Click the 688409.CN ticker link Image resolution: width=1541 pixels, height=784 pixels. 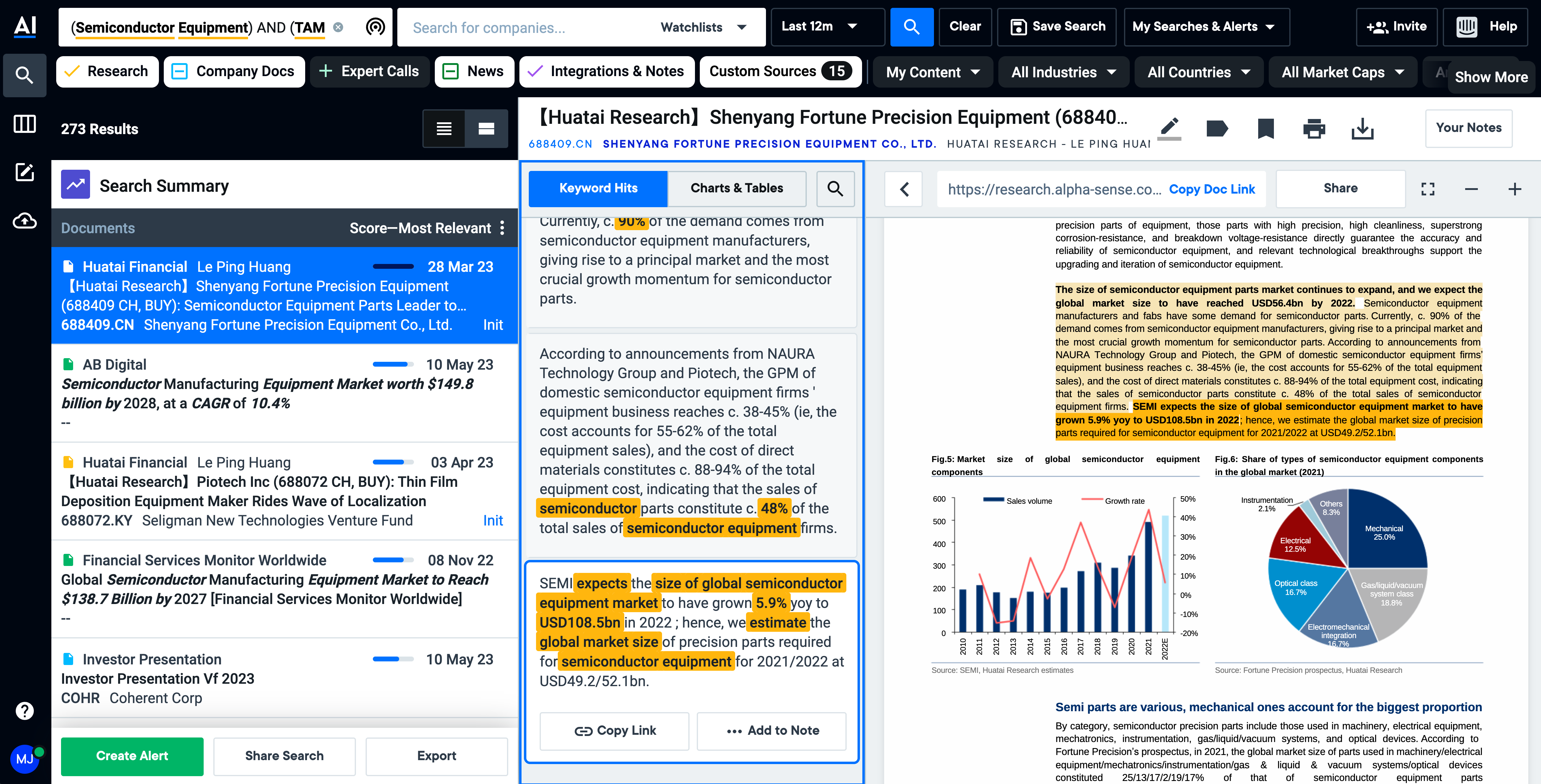click(561, 144)
